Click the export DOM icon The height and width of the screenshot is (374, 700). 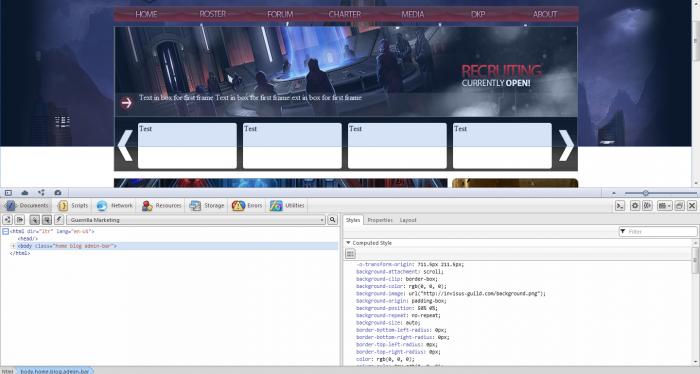(20, 220)
